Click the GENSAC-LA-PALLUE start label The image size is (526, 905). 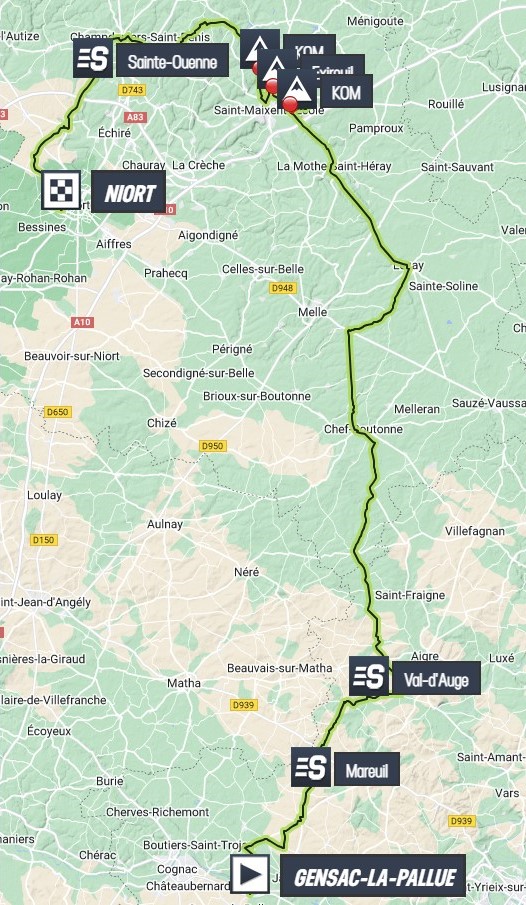click(373, 877)
